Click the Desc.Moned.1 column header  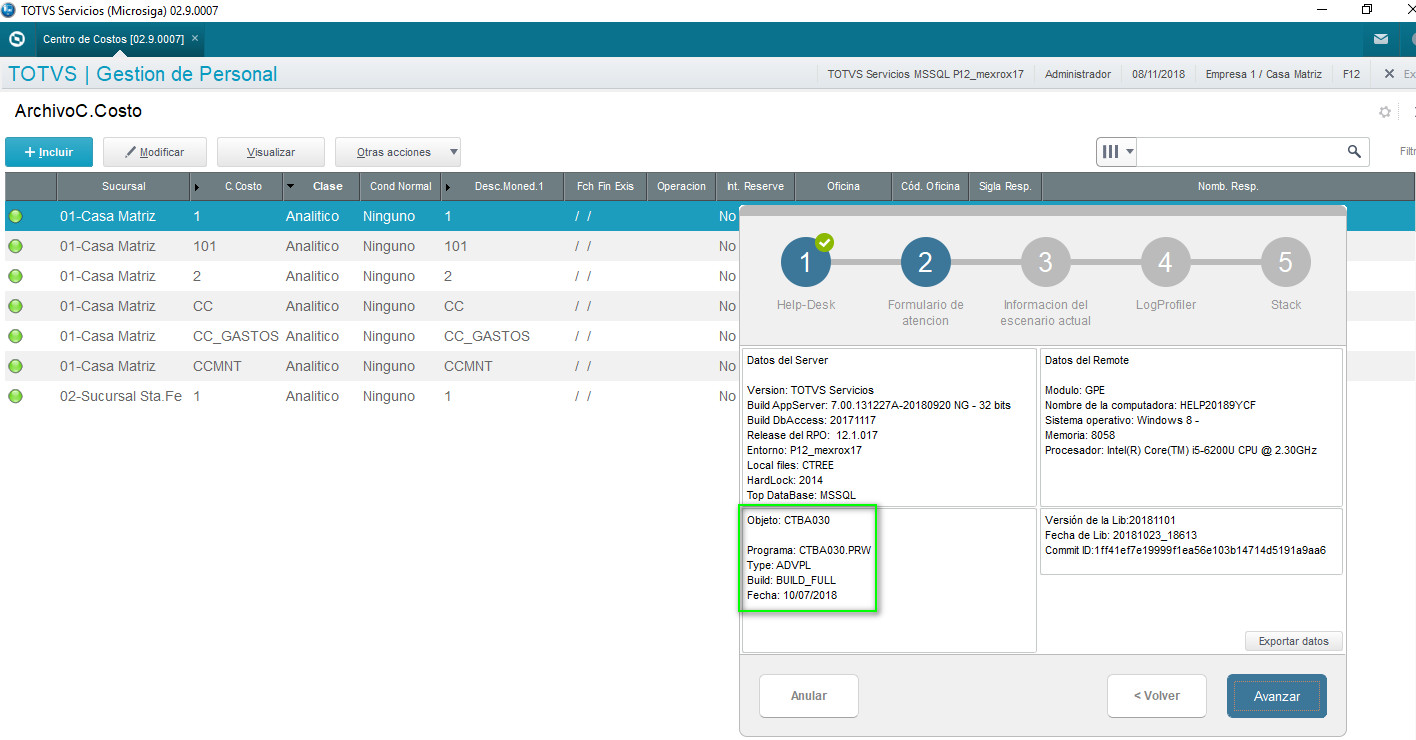coord(502,186)
